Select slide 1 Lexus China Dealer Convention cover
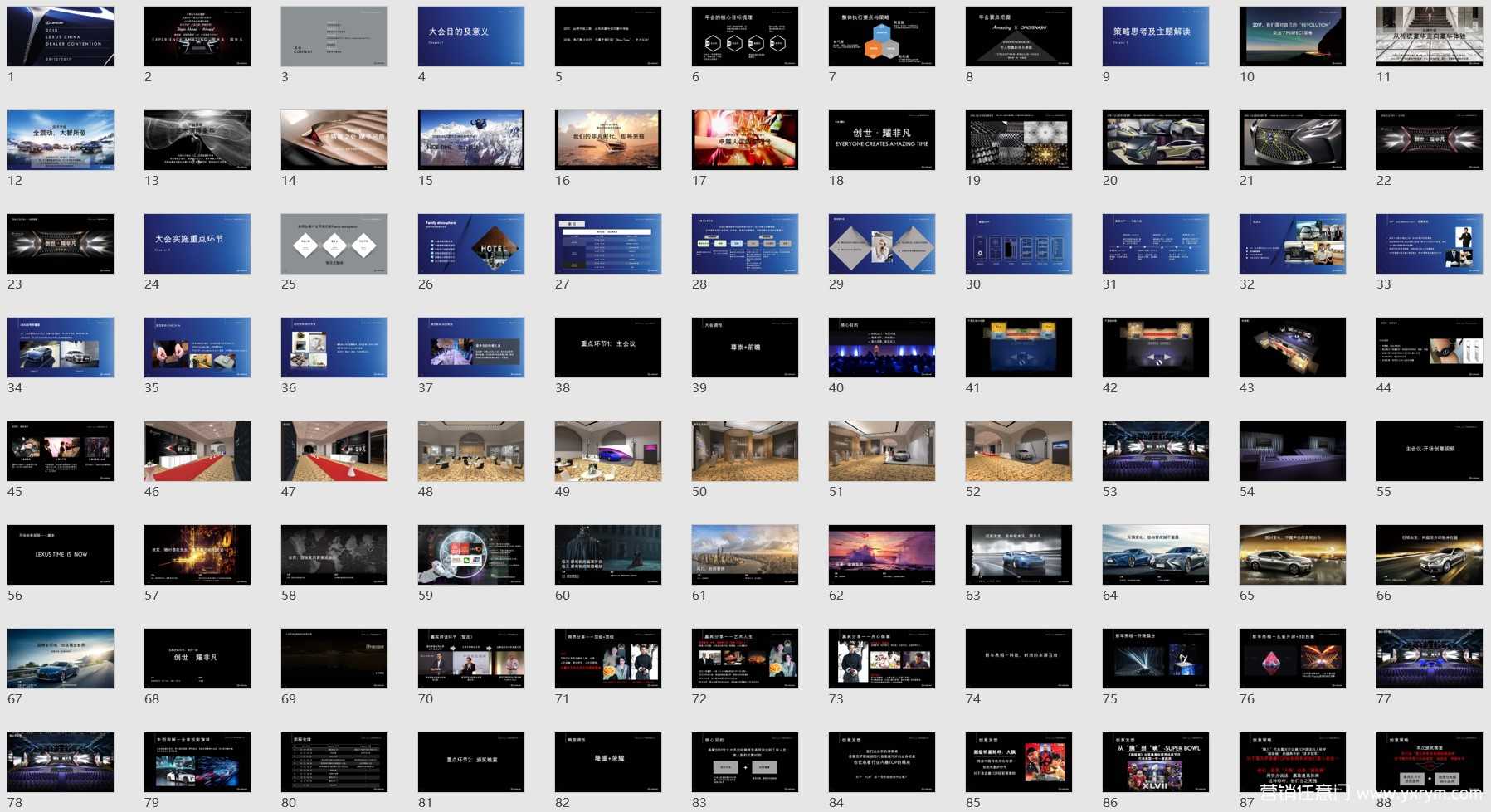 point(61,36)
